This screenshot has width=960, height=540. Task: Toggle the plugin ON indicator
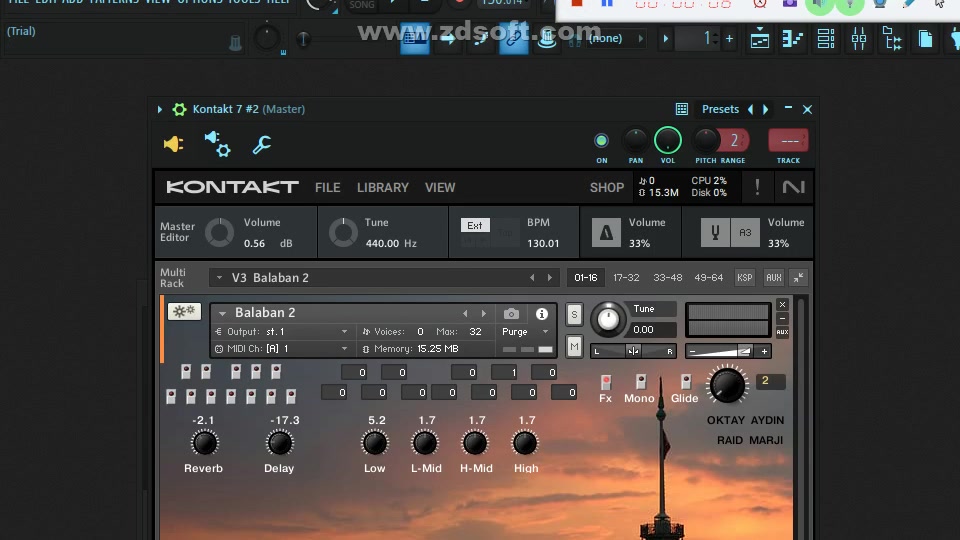(x=601, y=141)
